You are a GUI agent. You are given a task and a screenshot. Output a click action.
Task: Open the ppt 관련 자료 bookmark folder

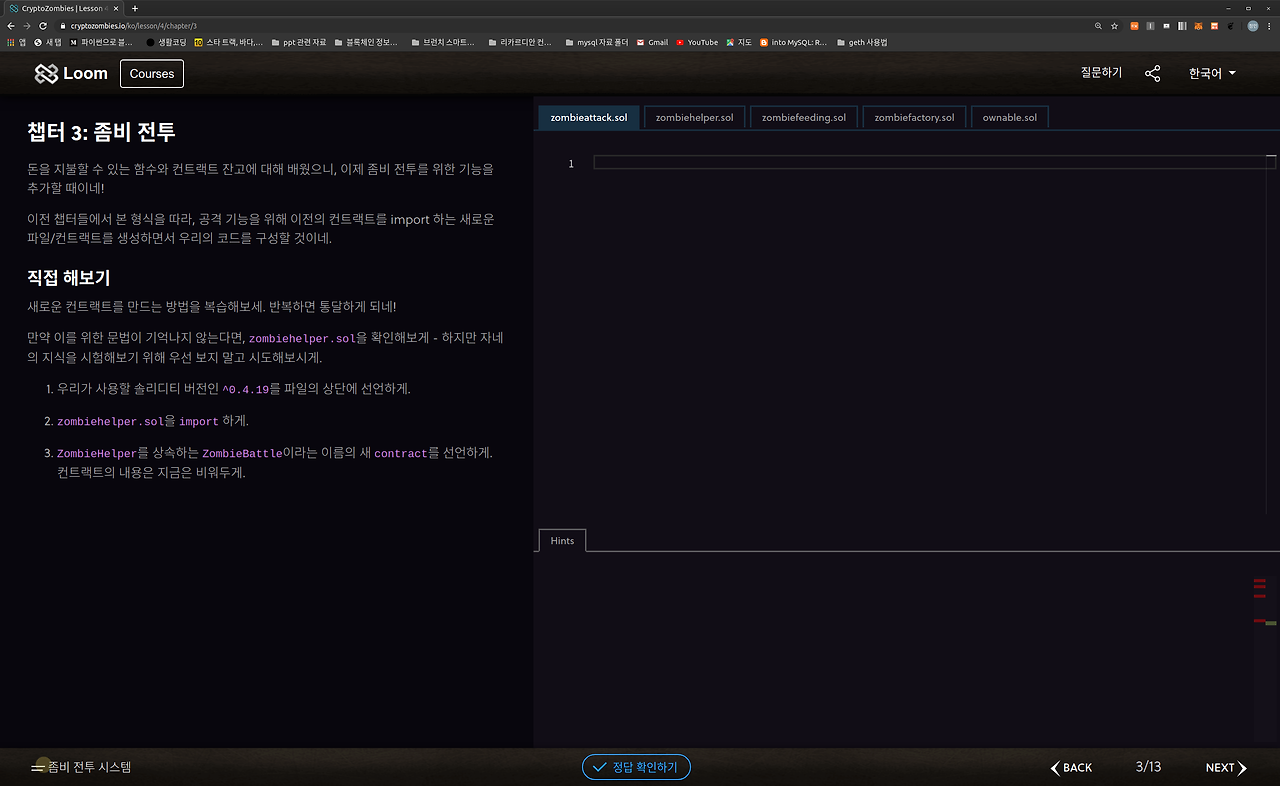click(x=299, y=42)
